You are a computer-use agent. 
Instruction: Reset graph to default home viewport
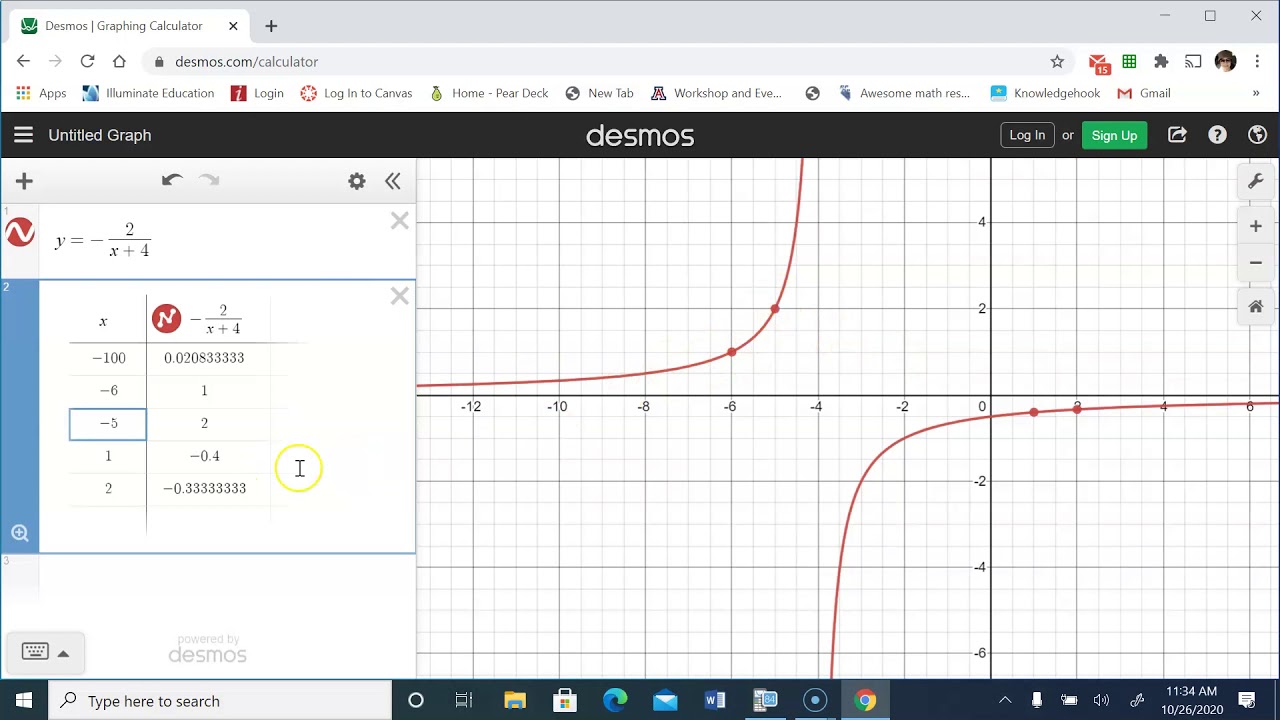(x=1255, y=307)
